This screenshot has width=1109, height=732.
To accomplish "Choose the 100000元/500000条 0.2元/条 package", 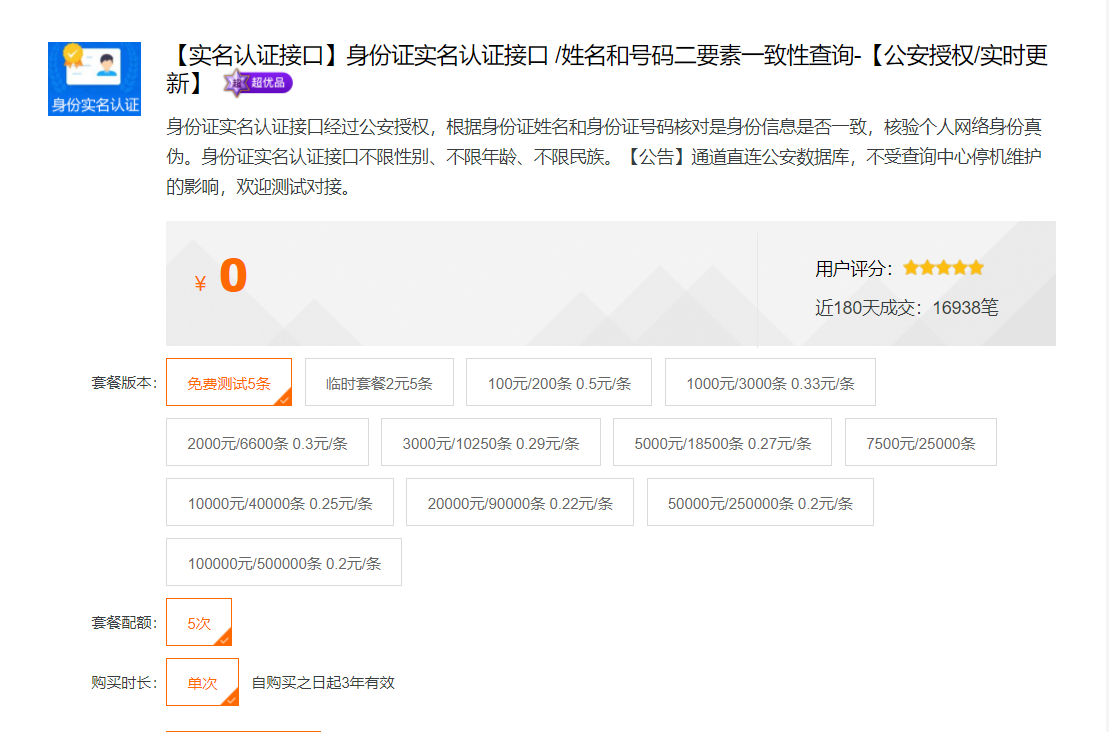I will tap(284, 562).
